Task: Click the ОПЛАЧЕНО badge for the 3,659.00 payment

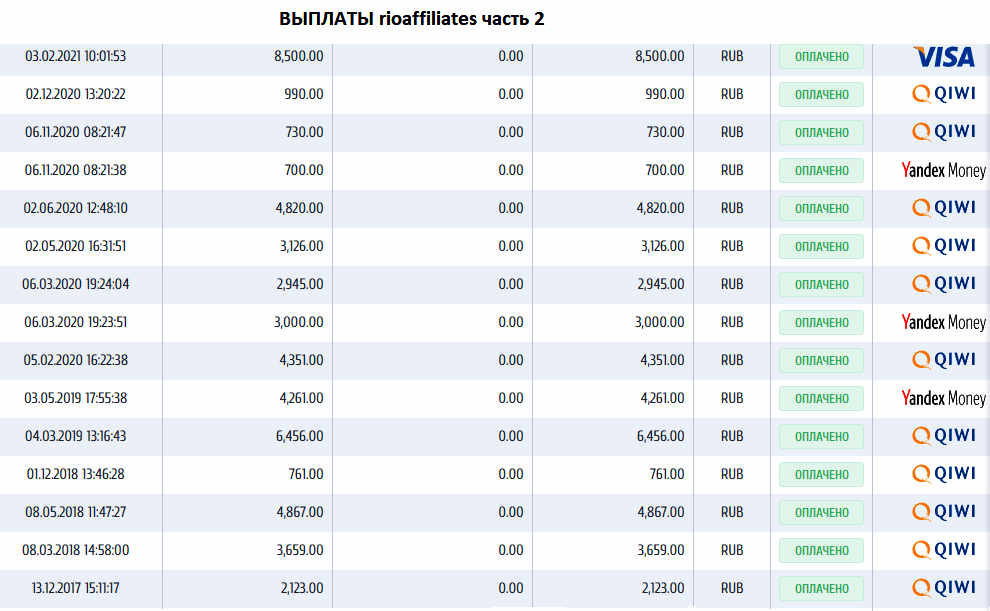Action: coord(821,550)
